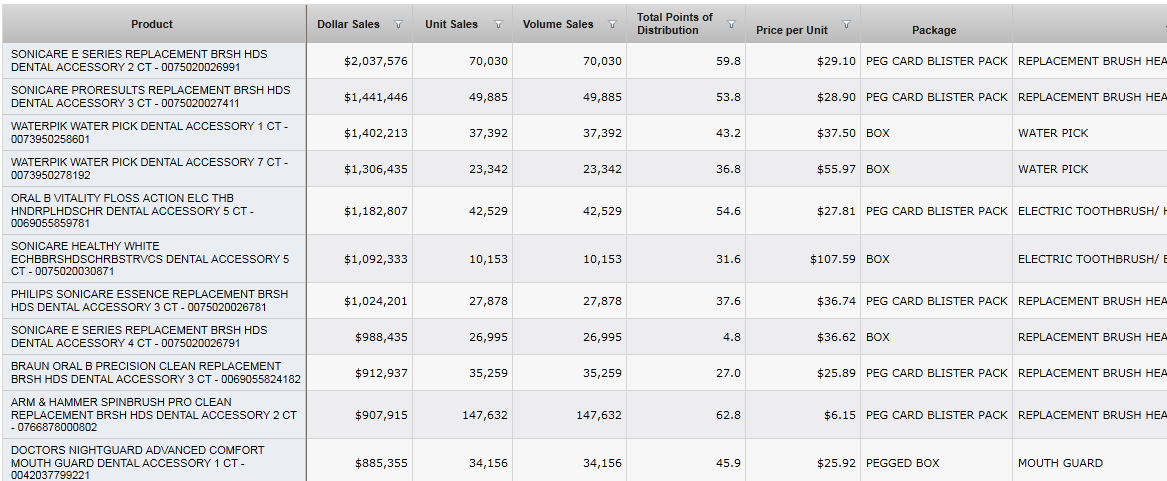
Task: Open the Dollar Sales filter icon
Action: [x=399, y=25]
